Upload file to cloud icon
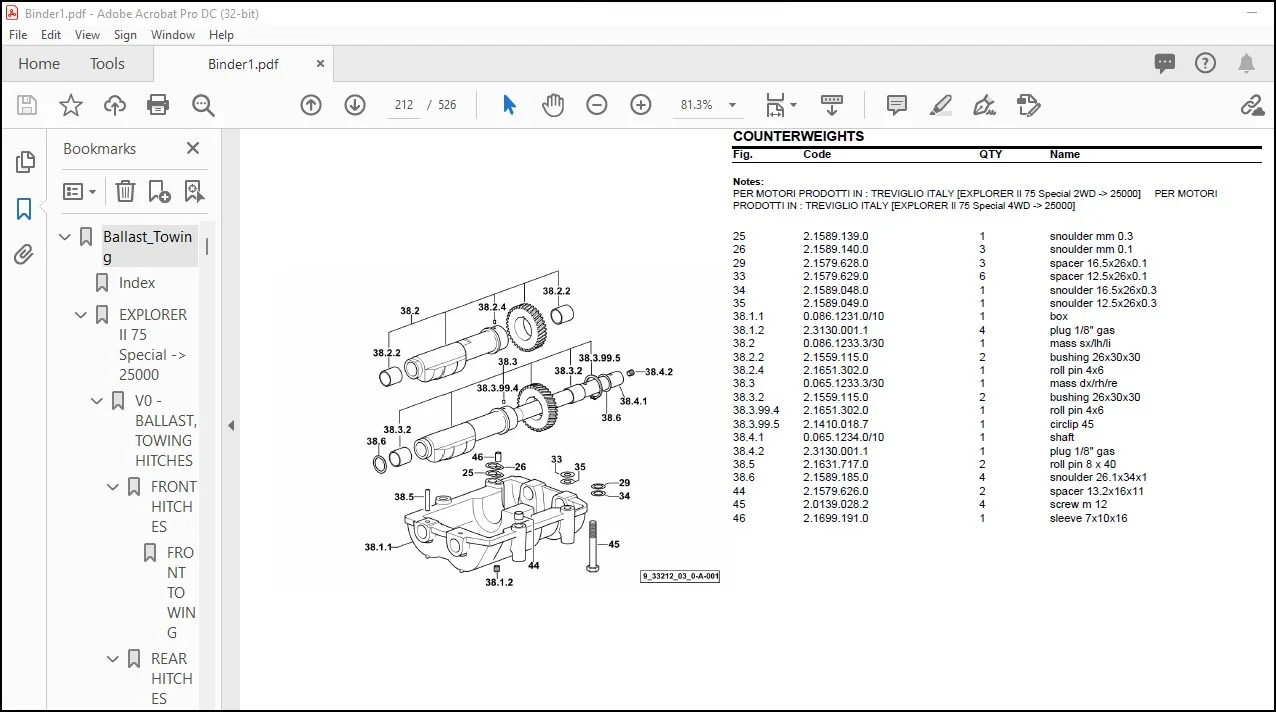Screen dimensions: 1276x712 coord(115,105)
